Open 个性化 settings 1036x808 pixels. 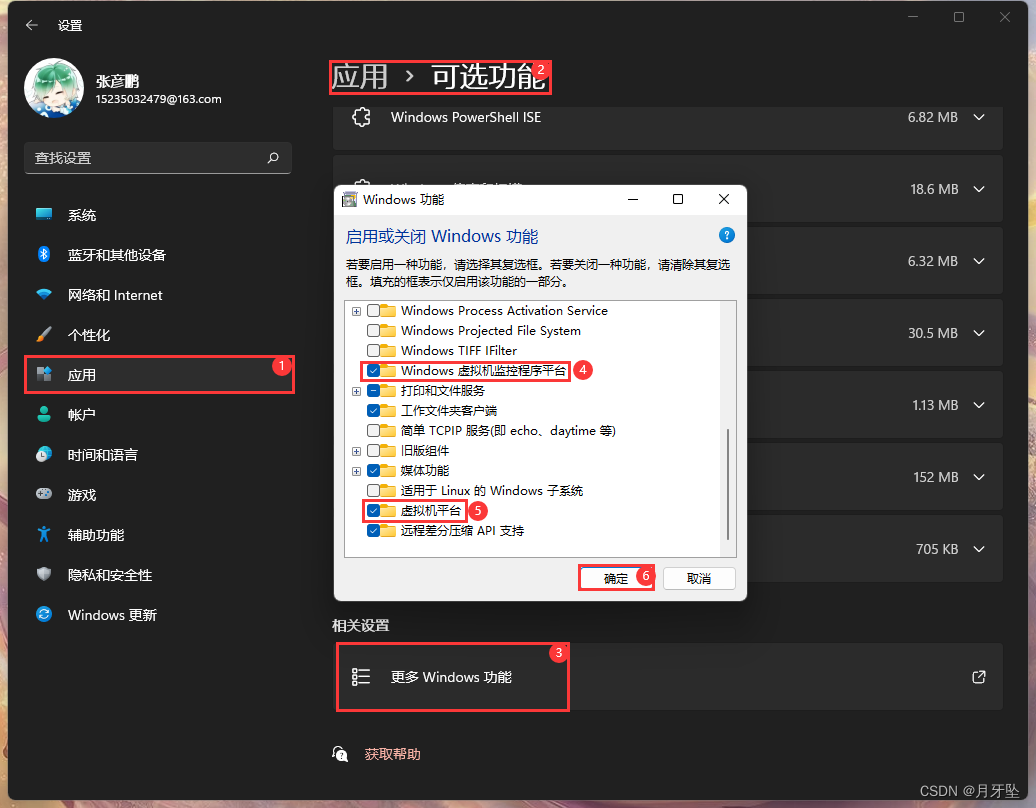click(x=157, y=335)
